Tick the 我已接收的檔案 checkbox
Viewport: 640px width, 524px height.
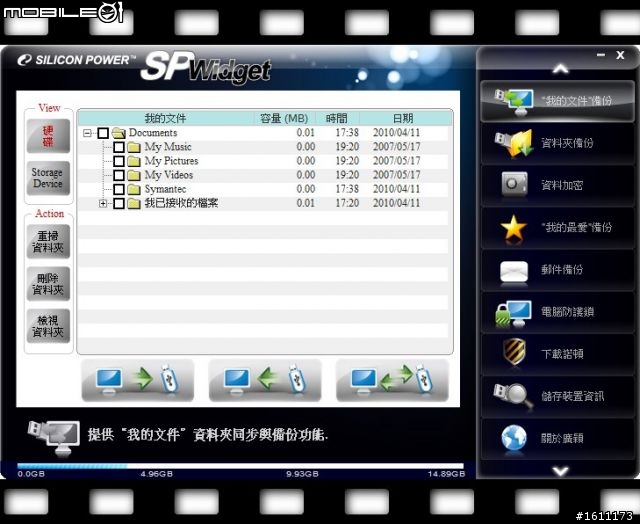(x=119, y=203)
